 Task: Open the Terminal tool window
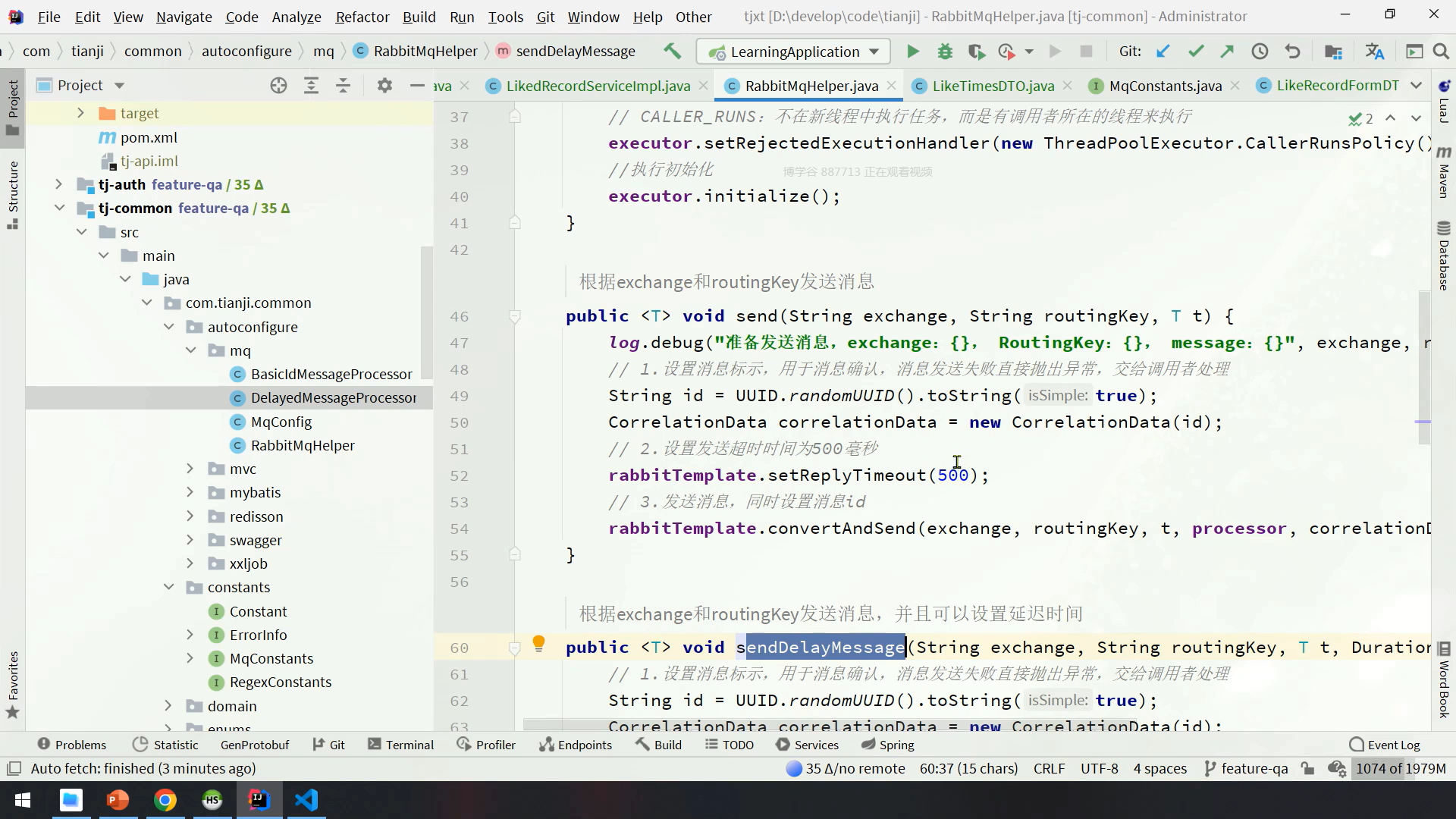coord(400,745)
